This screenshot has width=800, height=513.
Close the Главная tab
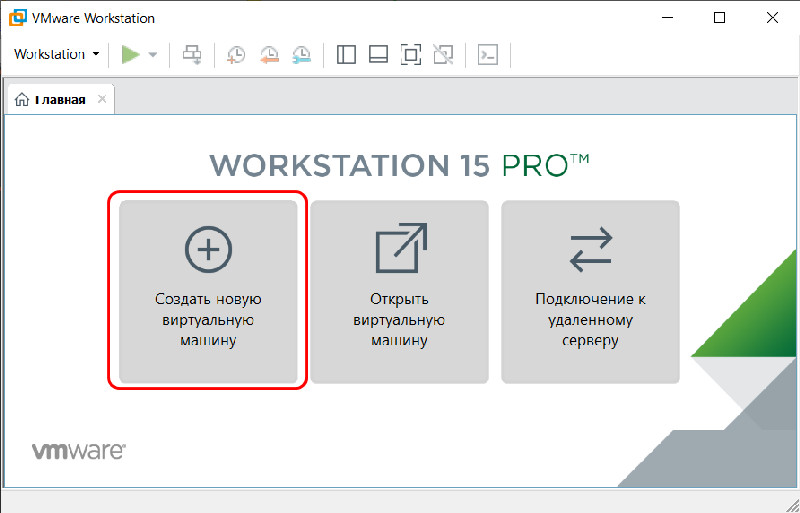coord(102,99)
